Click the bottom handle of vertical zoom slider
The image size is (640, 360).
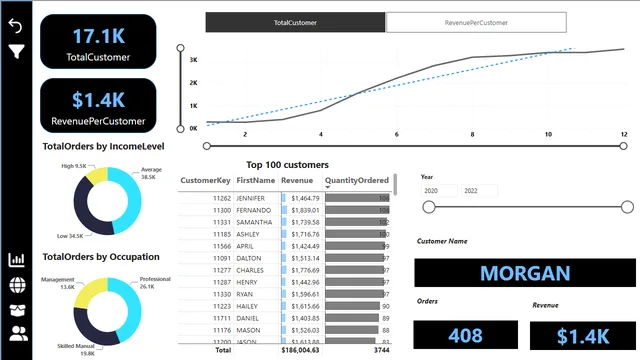click(x=180, y=129)
